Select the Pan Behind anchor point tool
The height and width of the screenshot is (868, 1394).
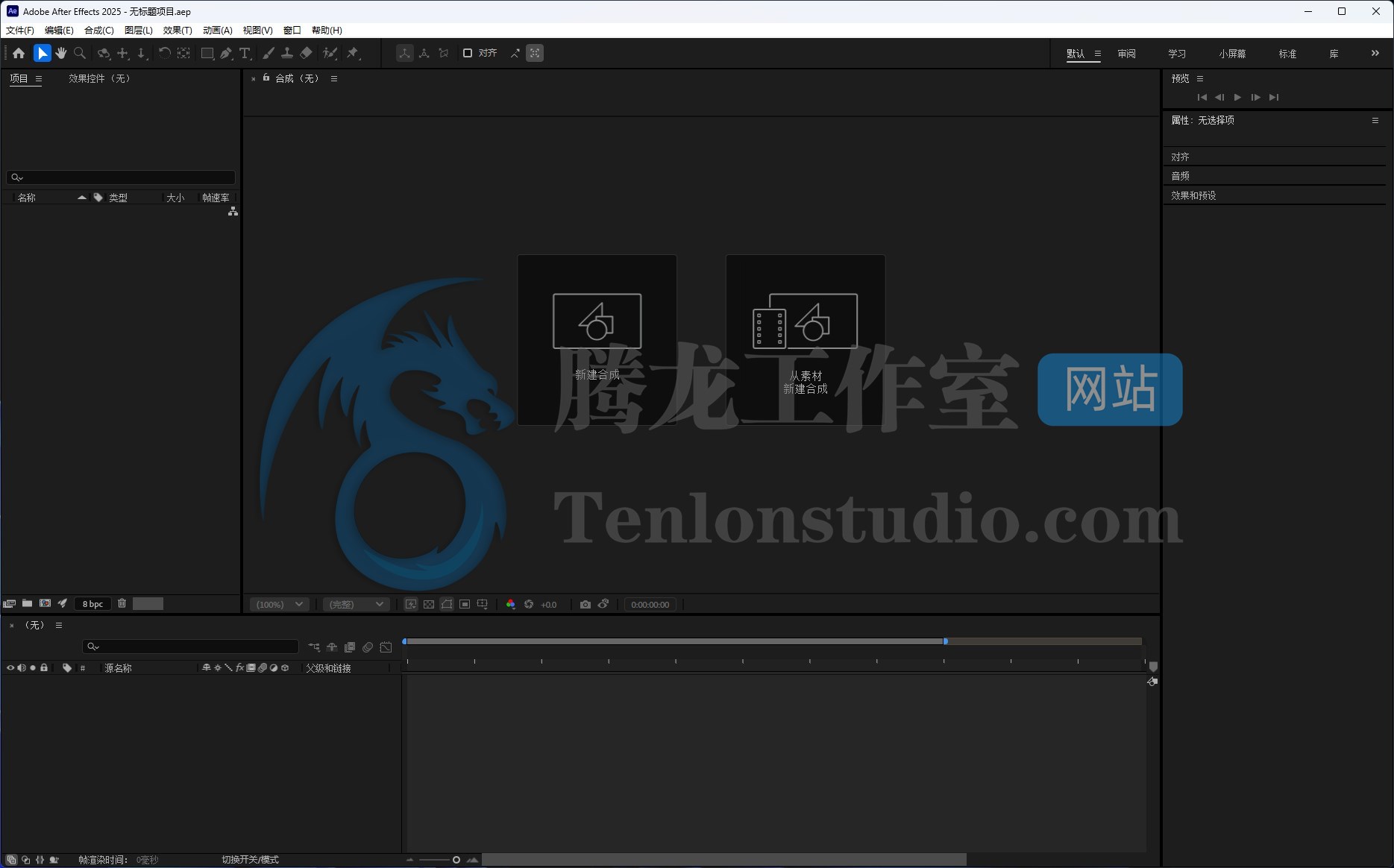coord(183,53)
